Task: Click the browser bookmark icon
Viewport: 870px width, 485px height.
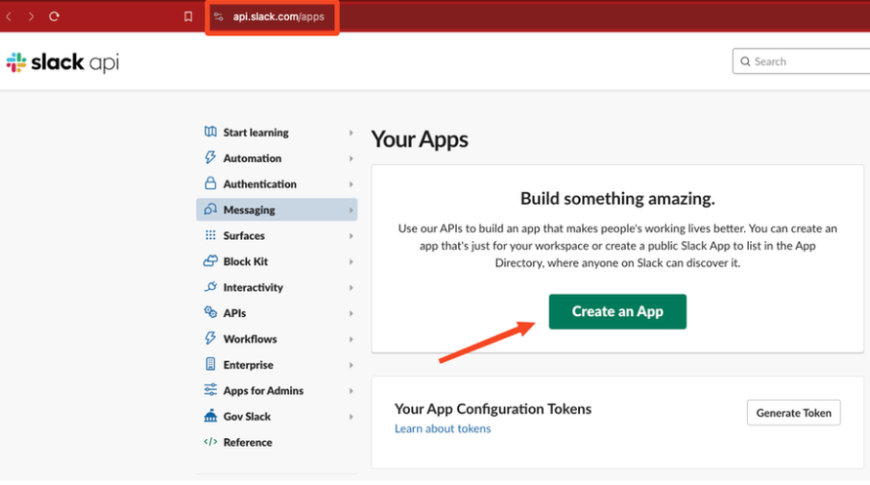Action: coord(188,16)
